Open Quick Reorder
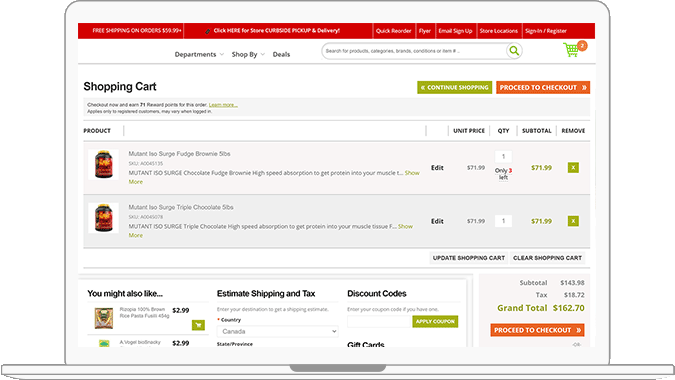The width and height of the screenshot is (675, 380). point(393,31)
